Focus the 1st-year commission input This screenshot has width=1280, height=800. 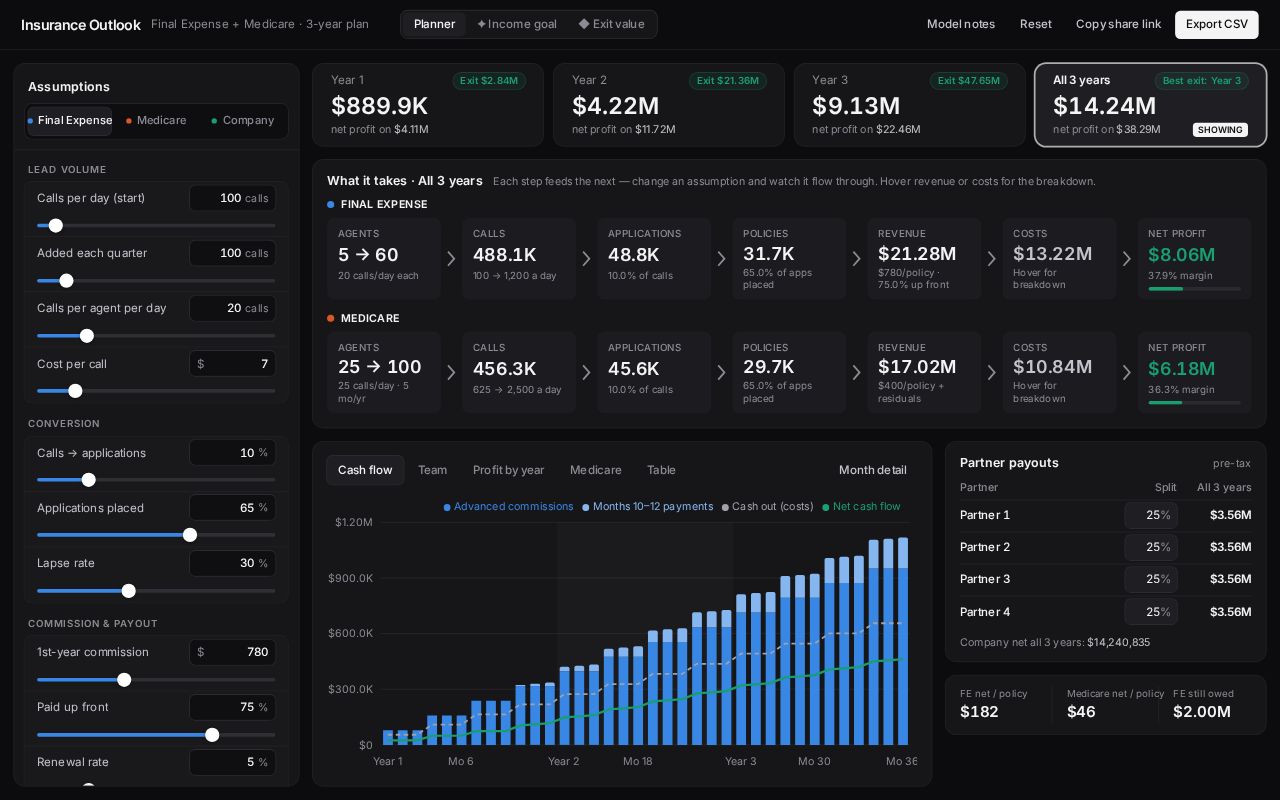(x=232, y=652)
